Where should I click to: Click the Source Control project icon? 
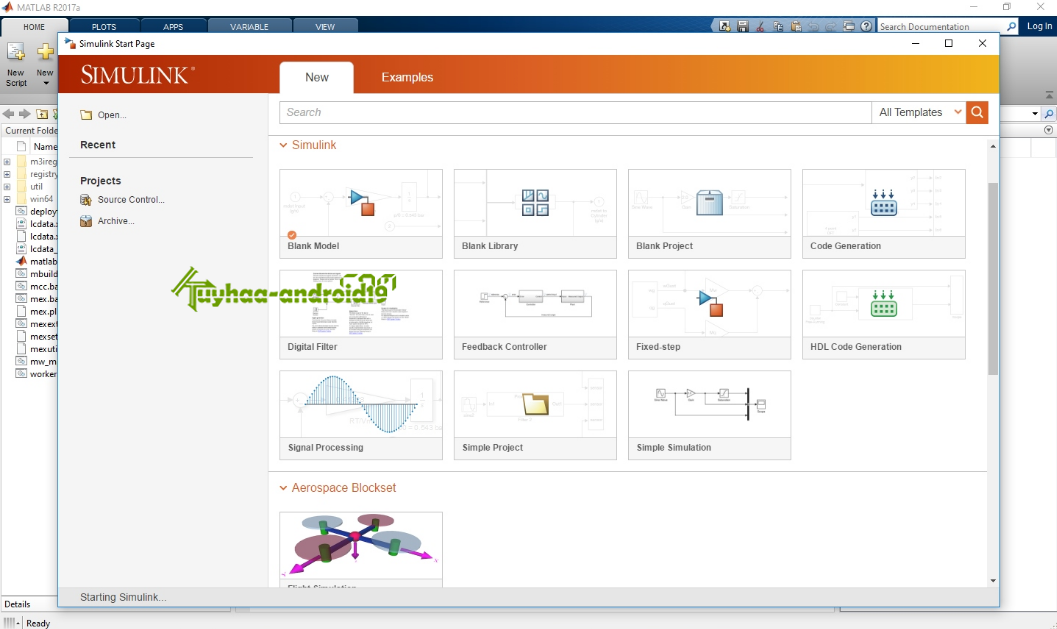(86, 200)
